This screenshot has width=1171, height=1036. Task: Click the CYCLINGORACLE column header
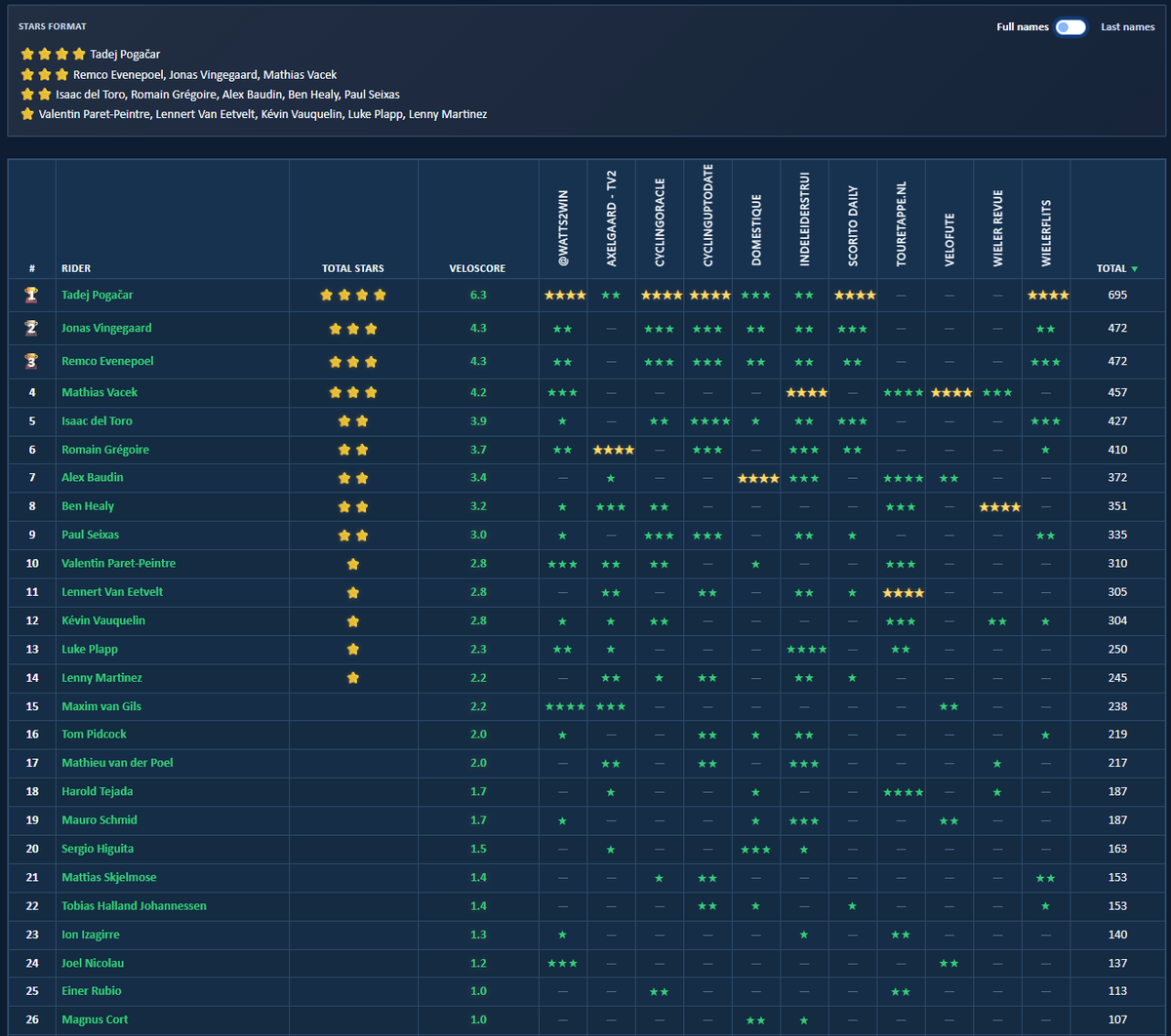tap(661, 221)
